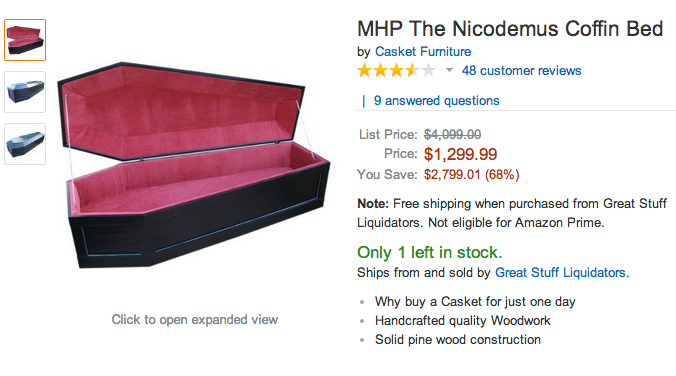This screenshot has width=676, height=376.
Task: Select the second closed coffin thumbnail
Action: [x=25, y=92]
